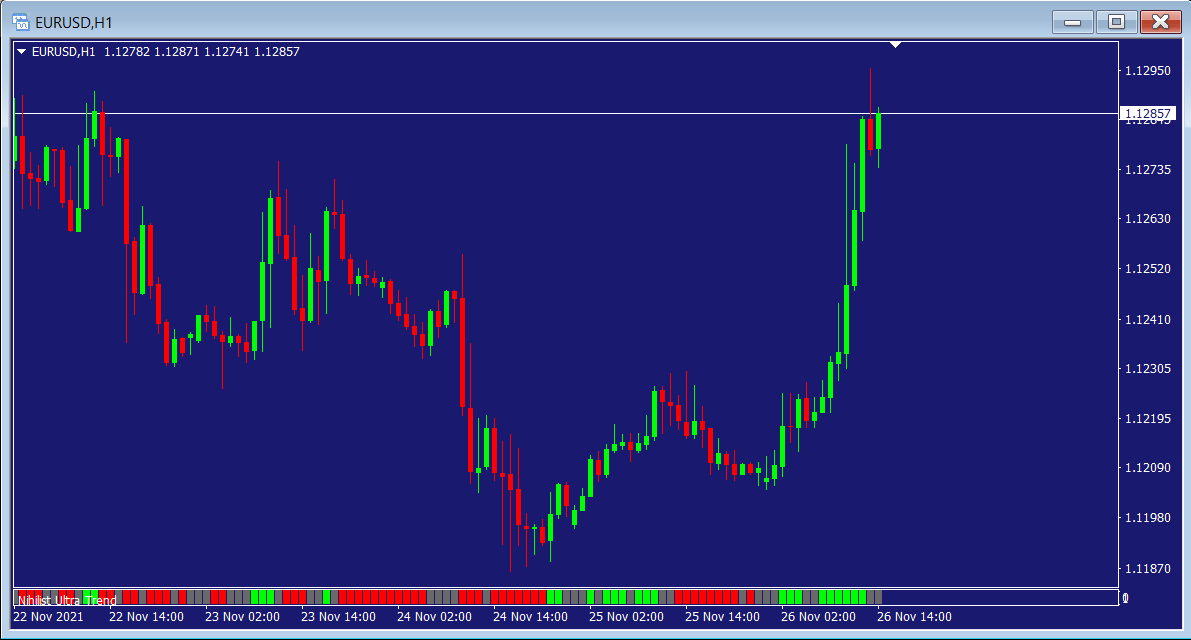Click the 1.11870 price axis label

(1147, 569)
